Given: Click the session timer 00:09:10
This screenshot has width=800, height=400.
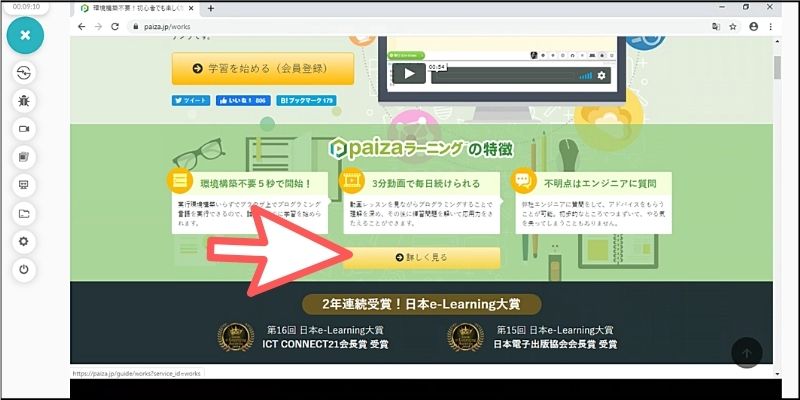Looking at the screenshot, I should pyautogui.click(x=26, y=8).
